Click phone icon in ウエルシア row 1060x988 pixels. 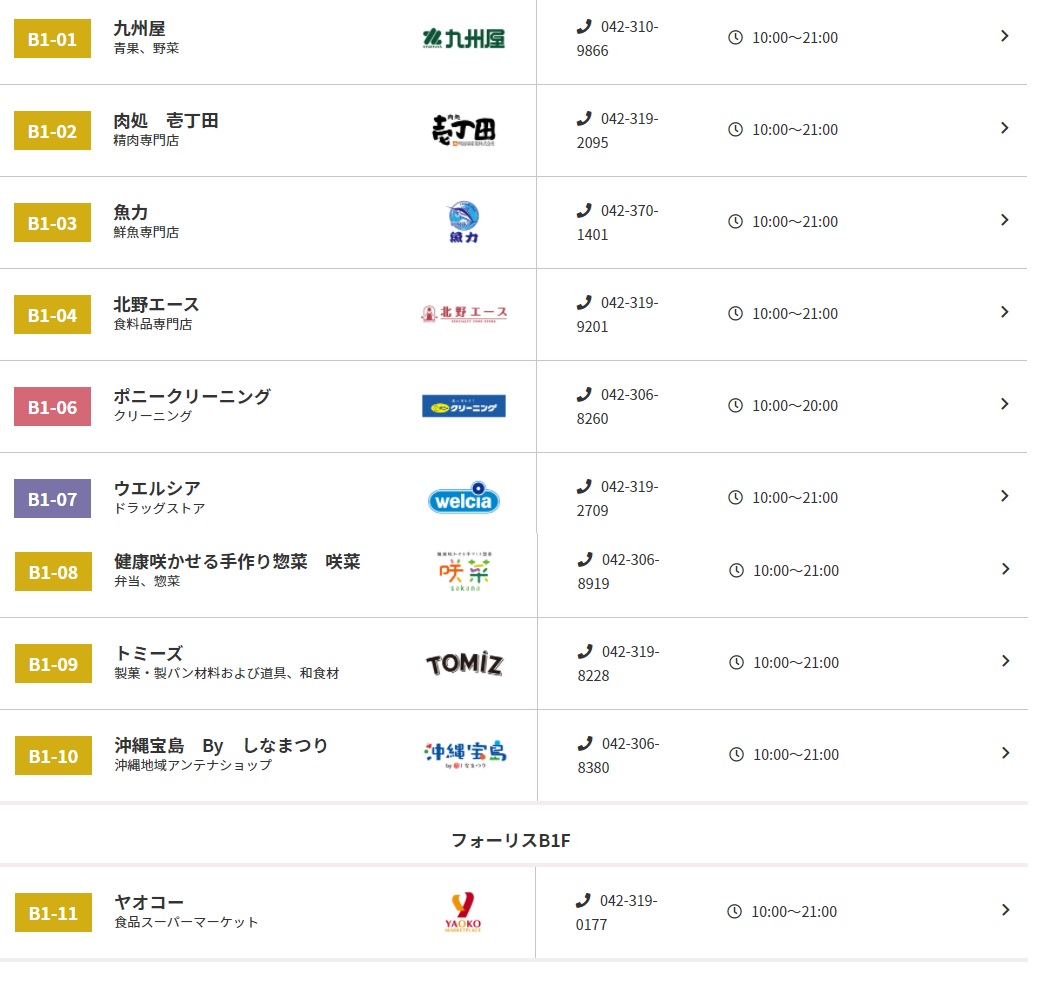pos(584,487)
